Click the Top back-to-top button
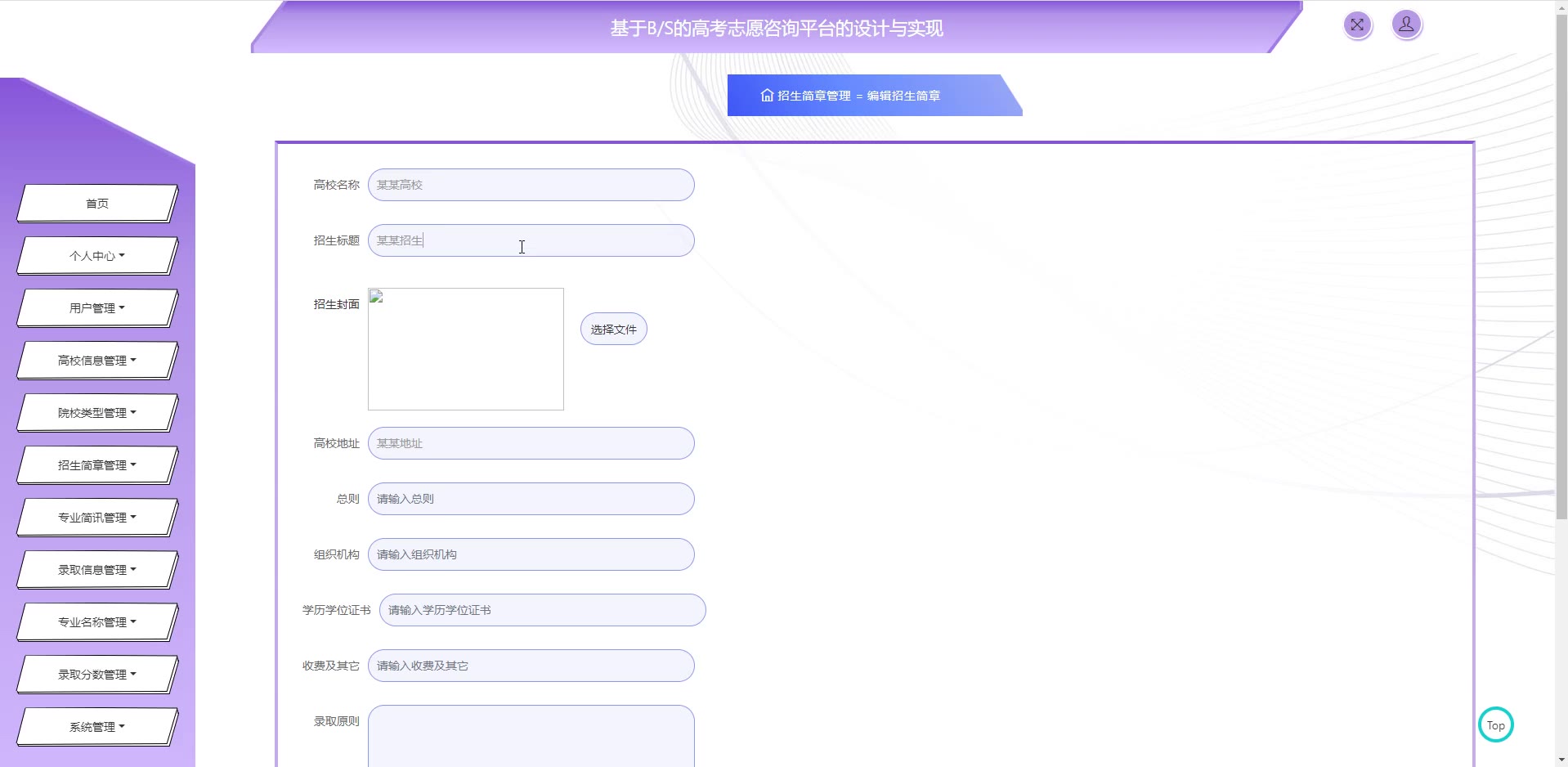The width and height of the screenshot is (1568, 767). tap(1496, 725)
